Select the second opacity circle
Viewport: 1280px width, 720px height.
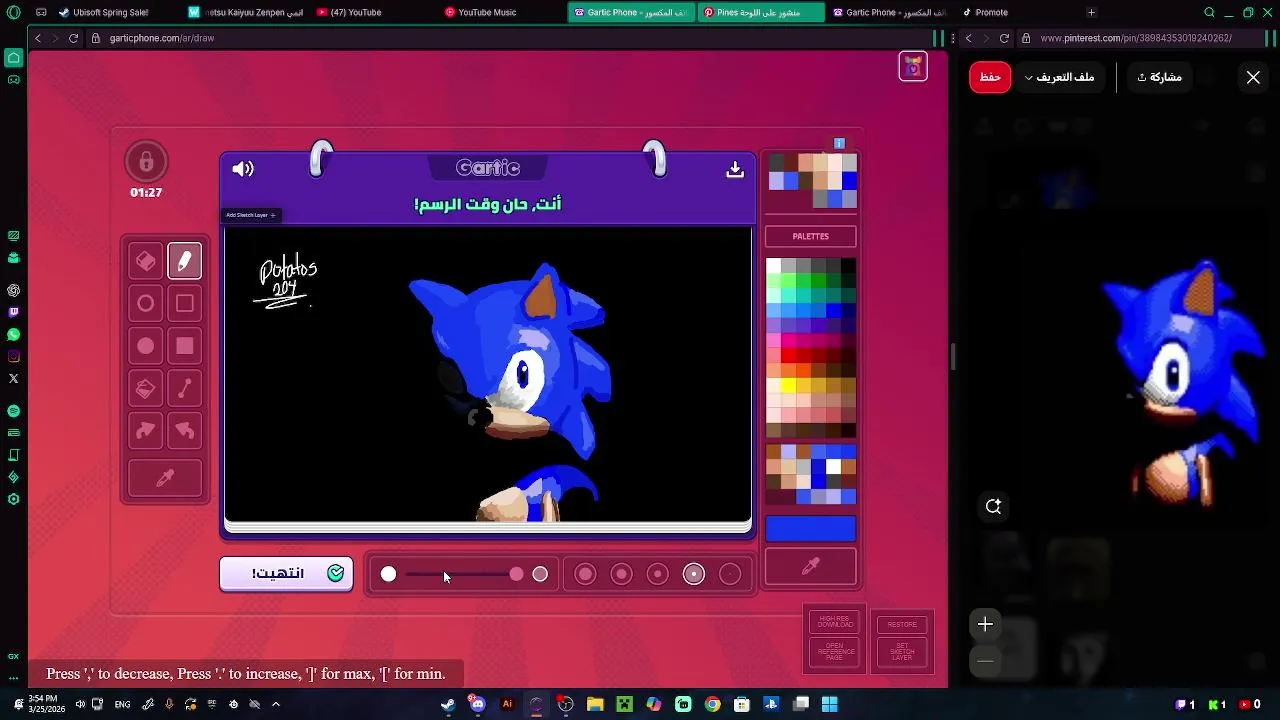click(x=622, y=574)
